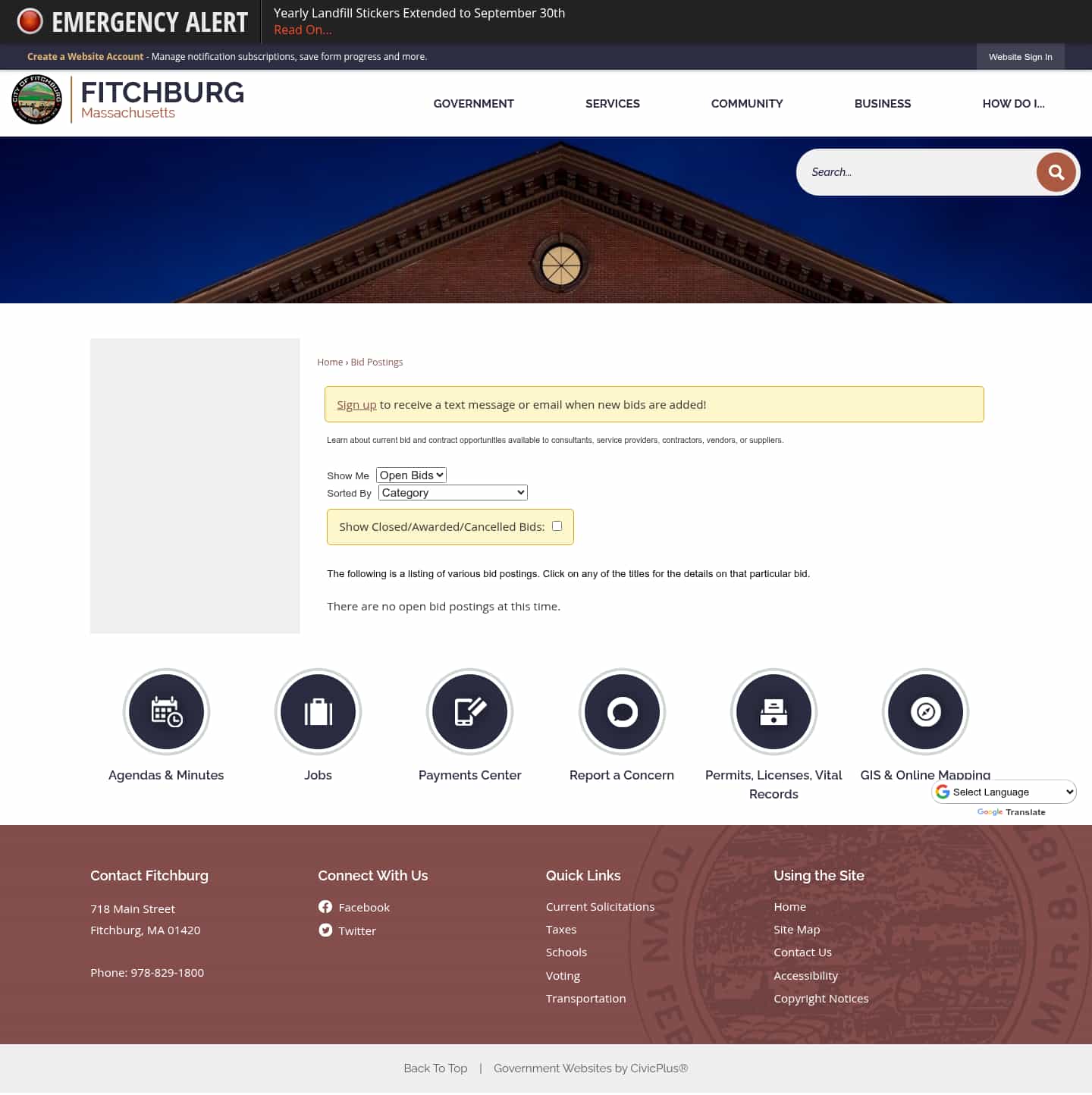The image size is (1092, 1095).
Task: Open the Transportation quick link
Action: tap(585, 999)
